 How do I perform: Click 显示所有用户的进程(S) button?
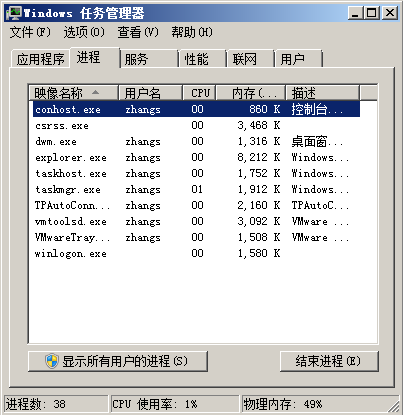coord(118,361)
